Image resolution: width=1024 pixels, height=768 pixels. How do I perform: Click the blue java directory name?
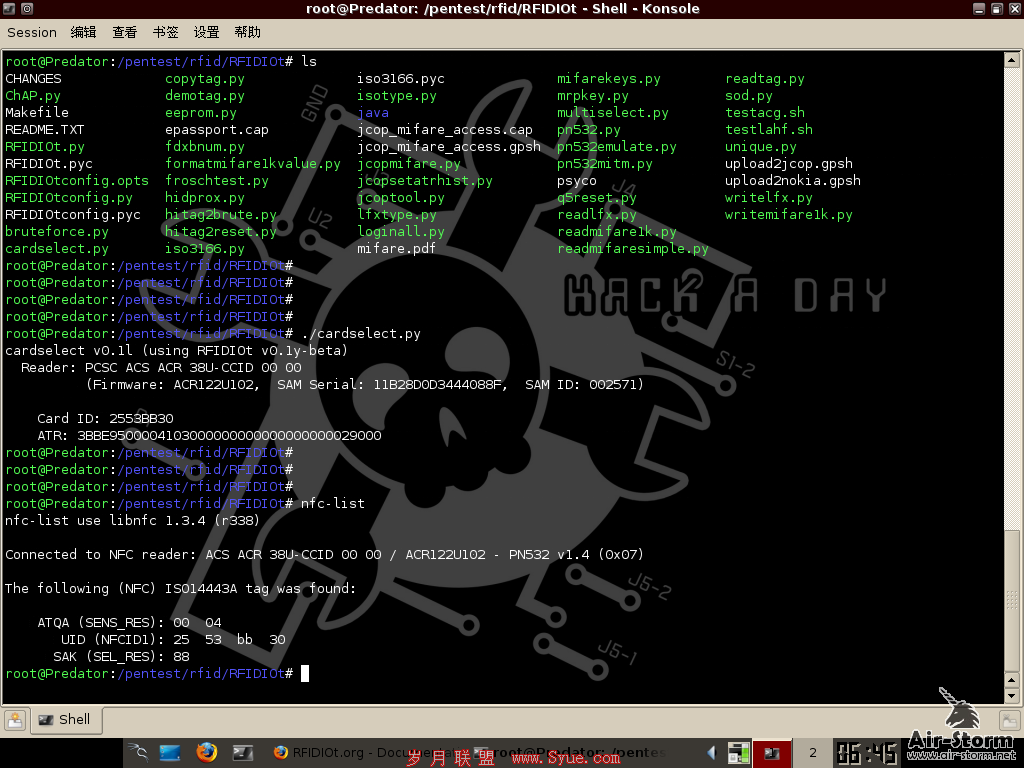pos(373,112)
